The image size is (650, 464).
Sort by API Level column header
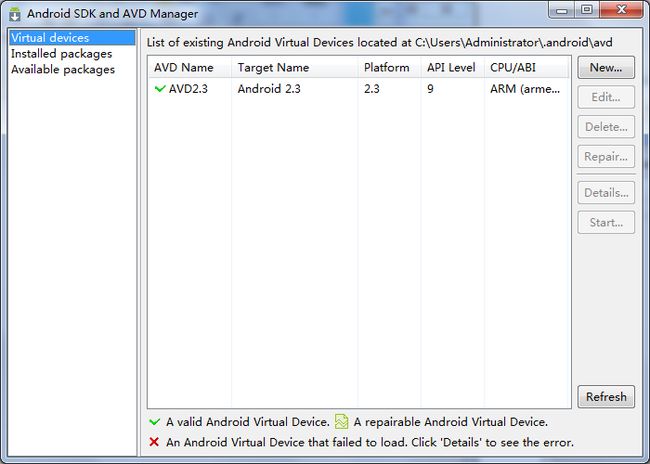[x=453, y=68]
